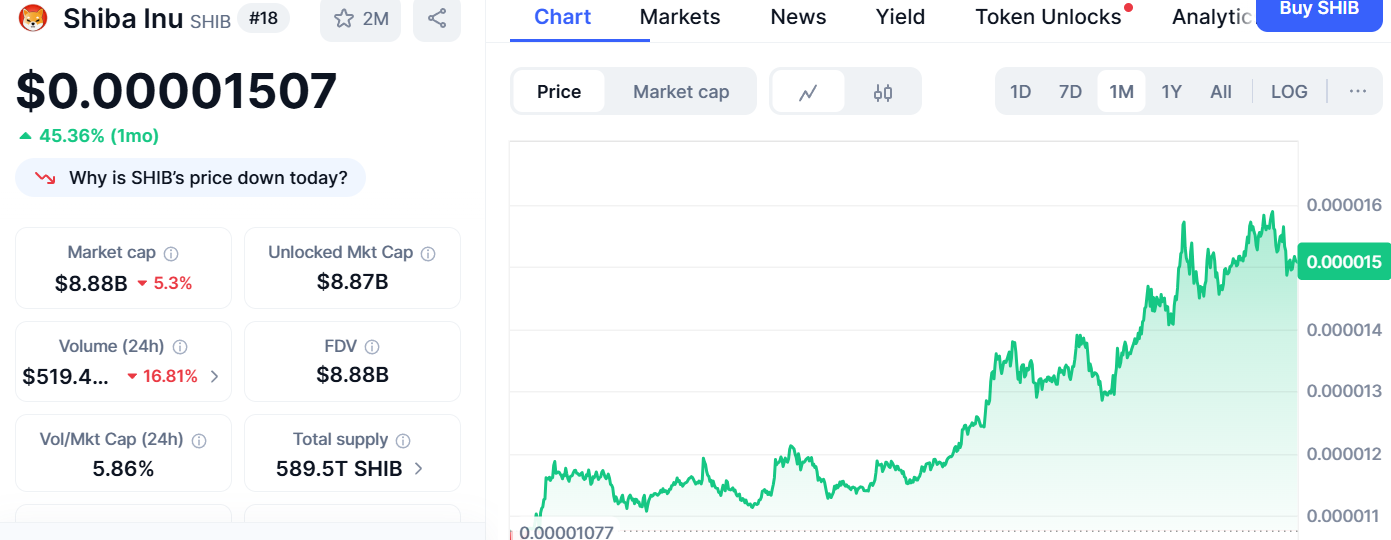
Task: Show Volume (24h) info tooltip icon
Action: tap(180, 347)
